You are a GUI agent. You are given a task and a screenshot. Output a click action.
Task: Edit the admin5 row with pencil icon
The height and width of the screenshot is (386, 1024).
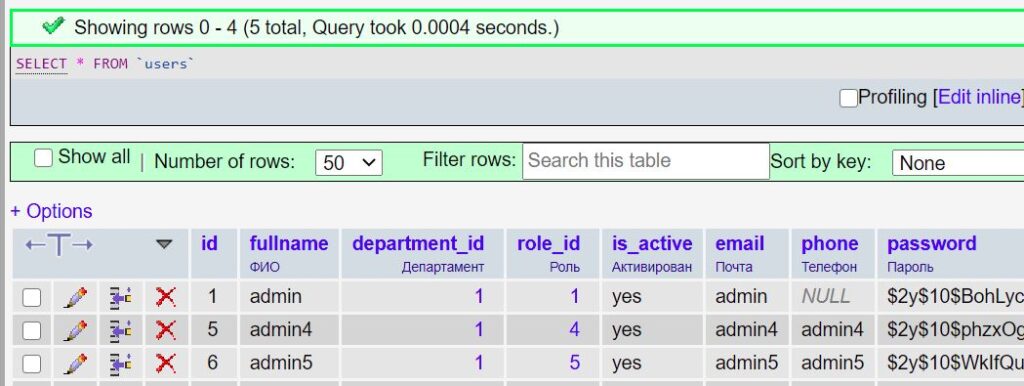click(75, 363)
